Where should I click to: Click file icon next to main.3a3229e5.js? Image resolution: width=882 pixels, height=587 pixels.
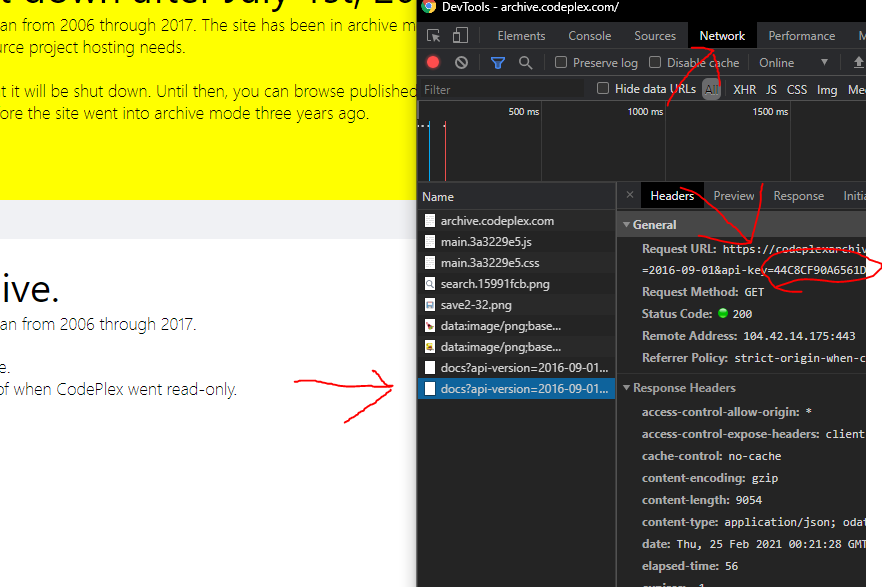pyautogui.click(x=430, y=242)
